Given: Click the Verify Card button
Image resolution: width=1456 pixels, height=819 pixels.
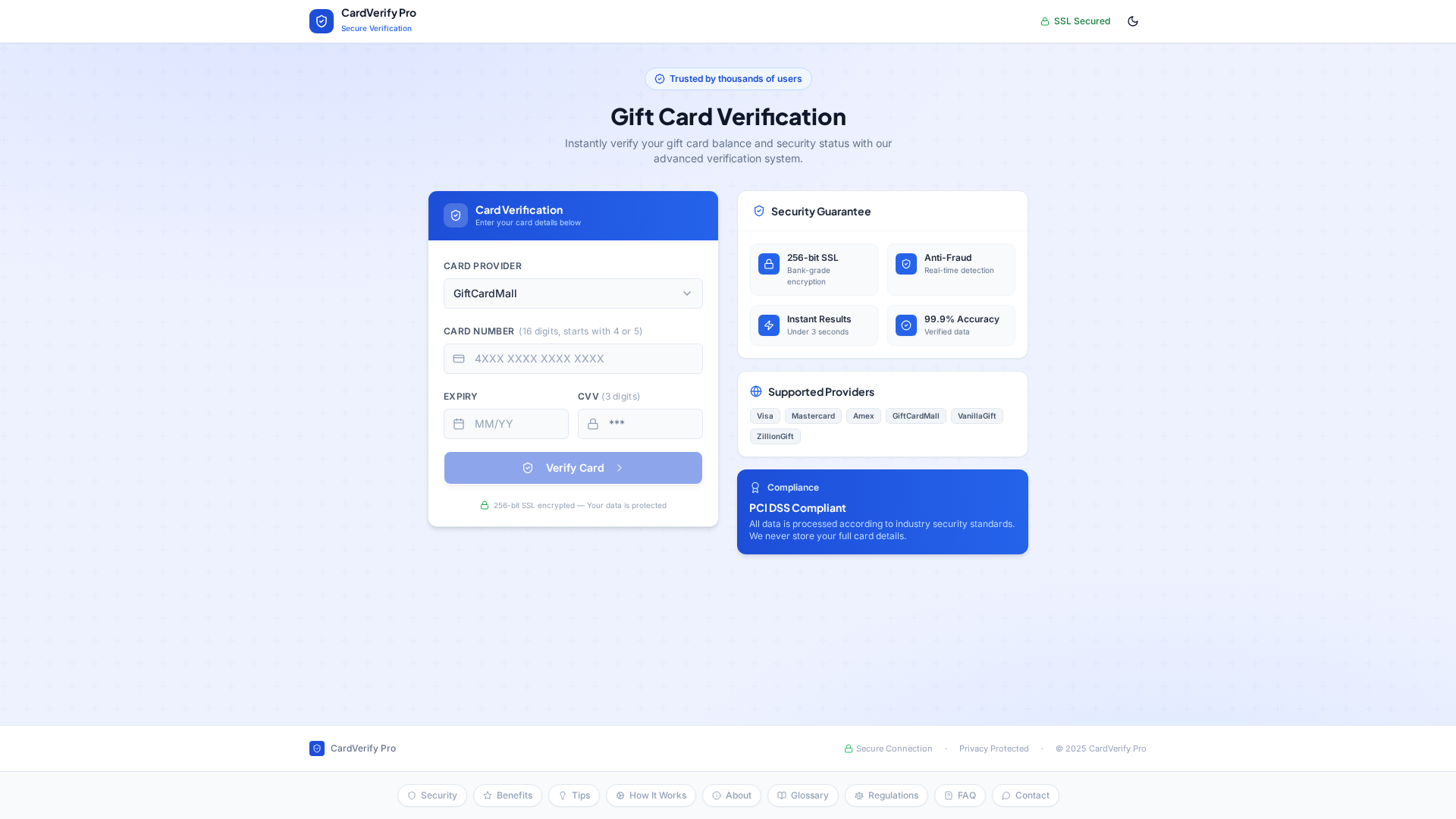Looking at the screenshot, I should click(573, 468).
